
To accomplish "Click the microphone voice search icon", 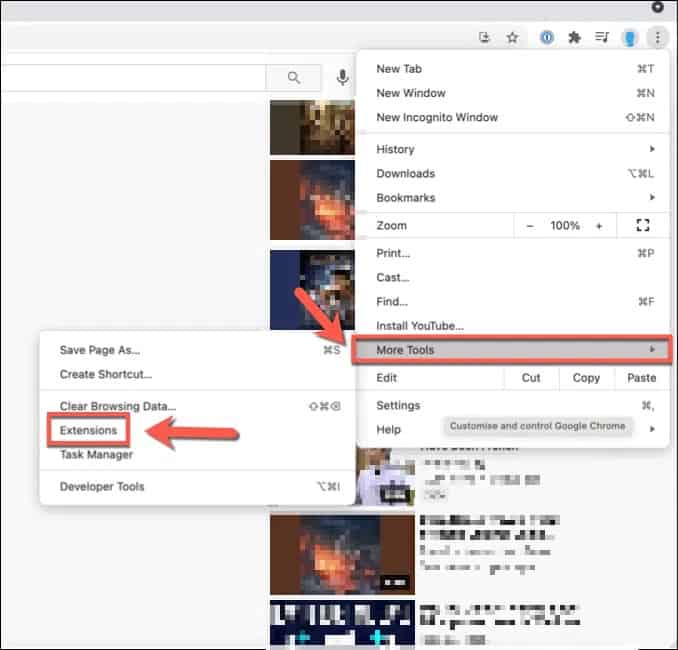I will [342, 77].
